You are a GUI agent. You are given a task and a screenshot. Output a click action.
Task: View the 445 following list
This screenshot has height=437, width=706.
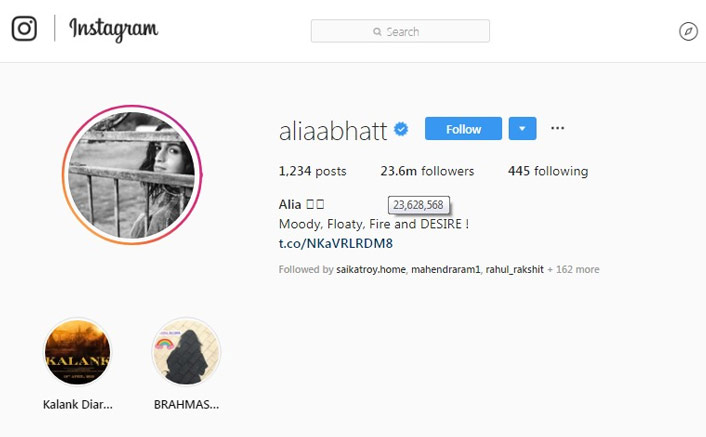coord(548,171)
